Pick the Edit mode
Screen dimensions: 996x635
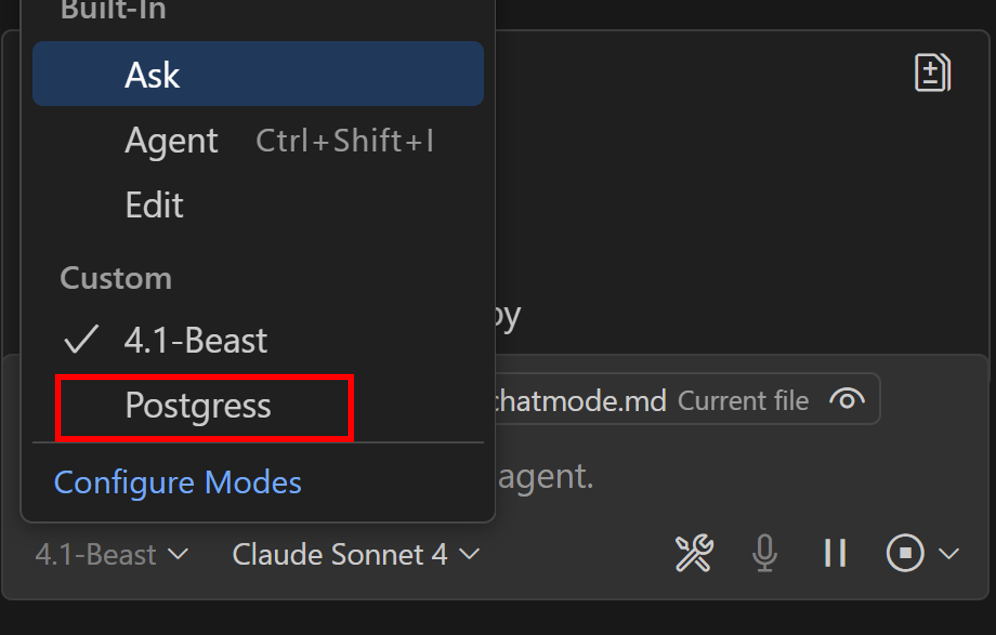coord(258,206)
